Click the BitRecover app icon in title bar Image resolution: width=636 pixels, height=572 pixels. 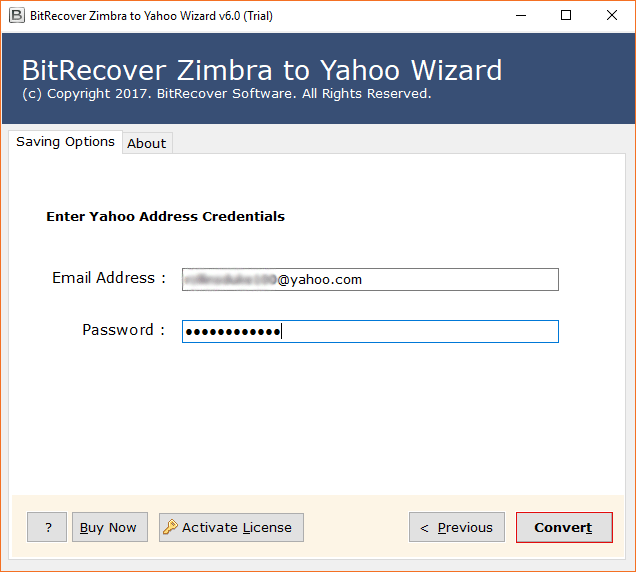click(x=16, y=15)
